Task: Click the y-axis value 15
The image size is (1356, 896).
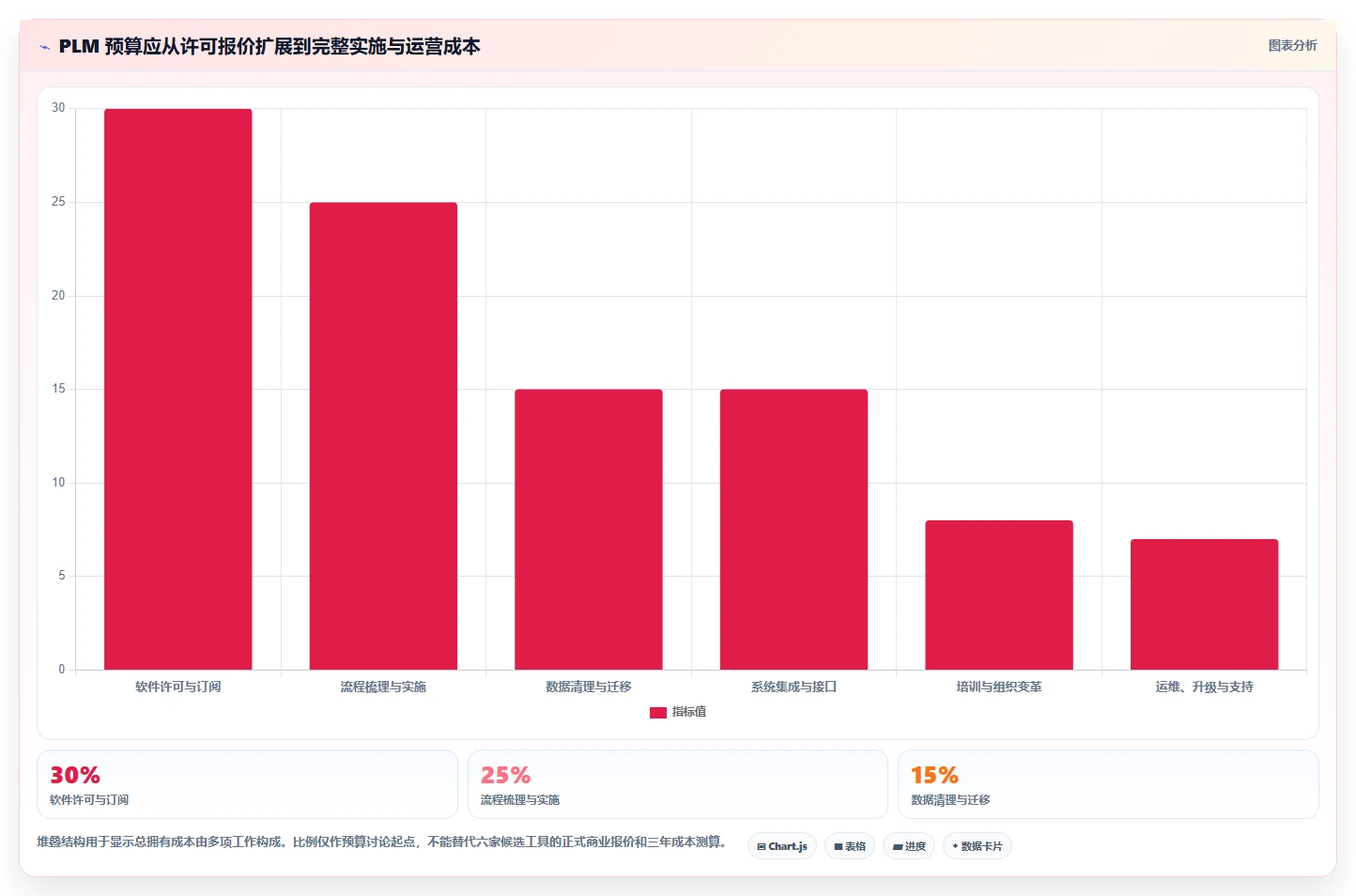Action: (x=58, y=389)
